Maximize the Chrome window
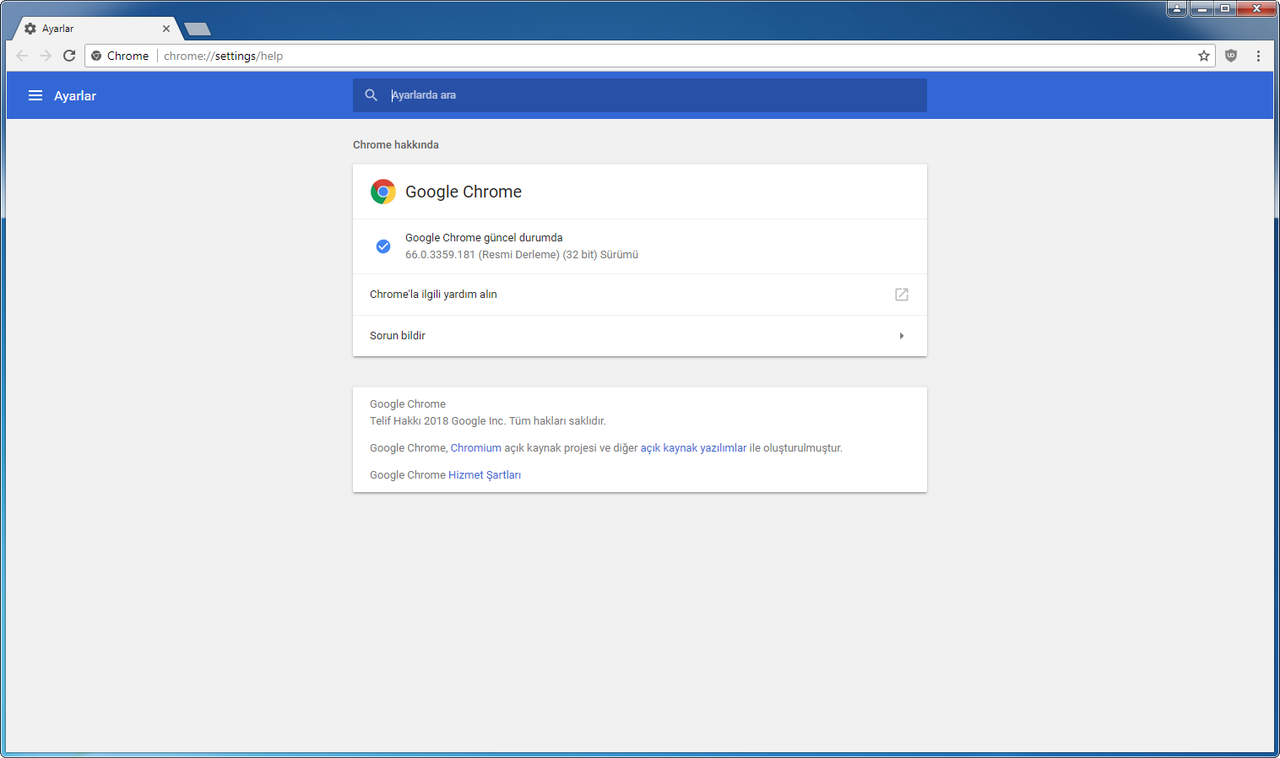This screenshot has height=758, width=1280. pos(1224,8)
